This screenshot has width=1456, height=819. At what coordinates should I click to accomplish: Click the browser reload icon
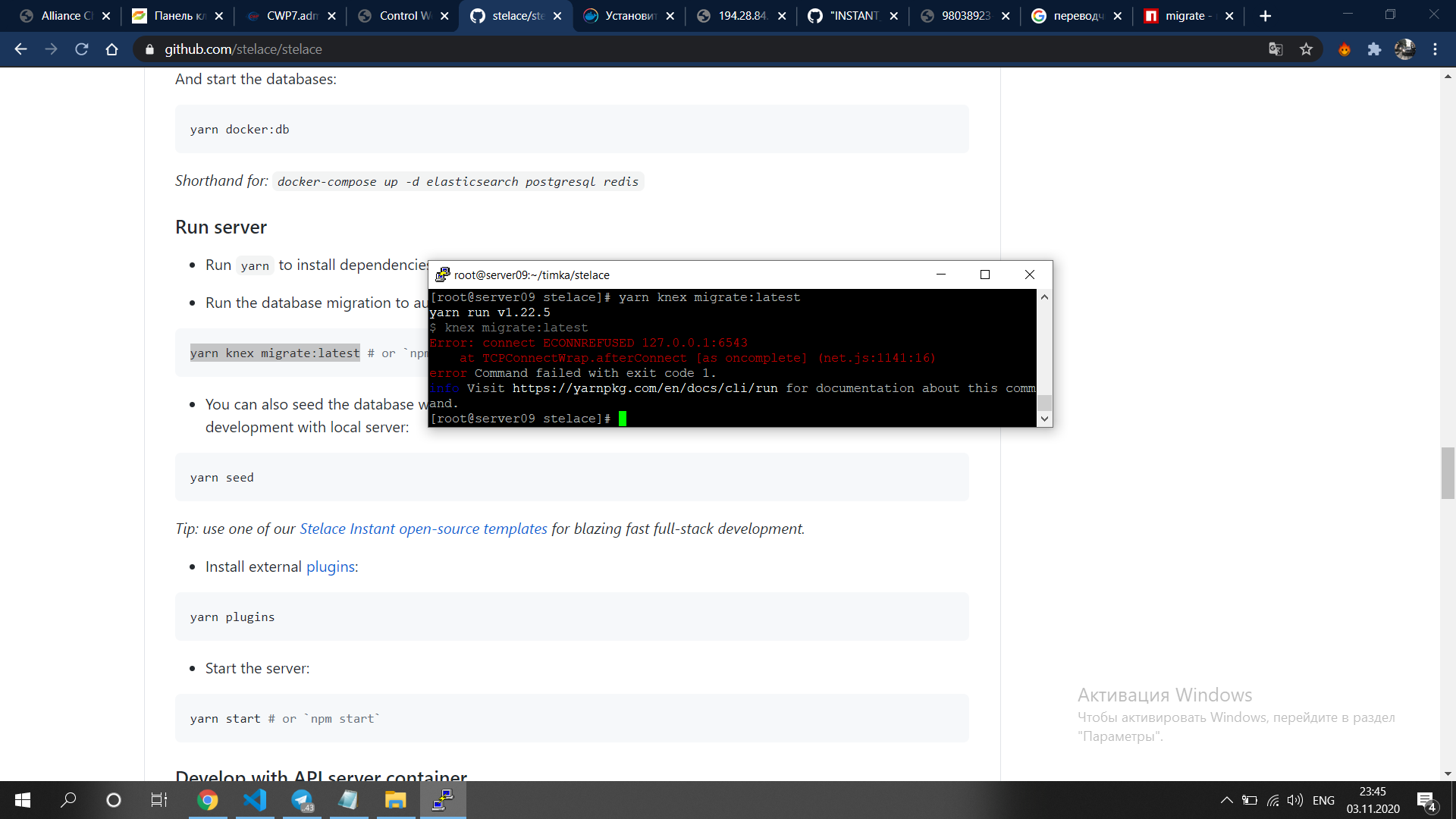coord(82,49)
